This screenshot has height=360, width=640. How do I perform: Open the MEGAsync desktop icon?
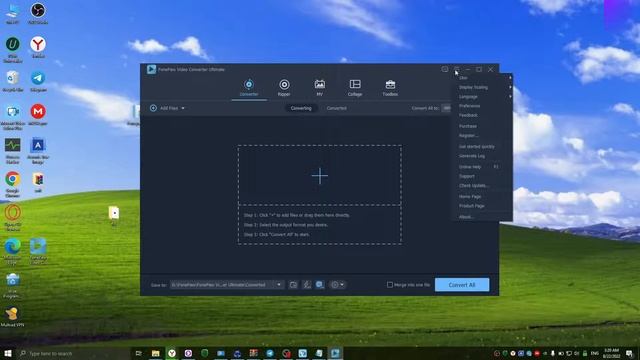38,114
